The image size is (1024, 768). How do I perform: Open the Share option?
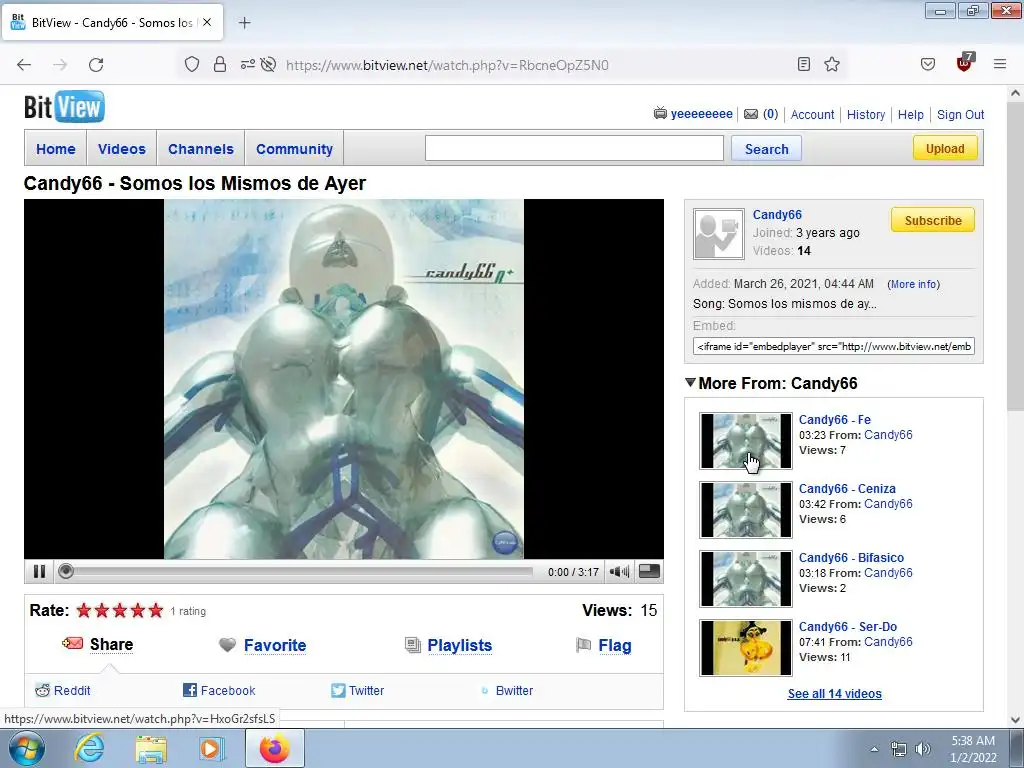coord(111,645)
